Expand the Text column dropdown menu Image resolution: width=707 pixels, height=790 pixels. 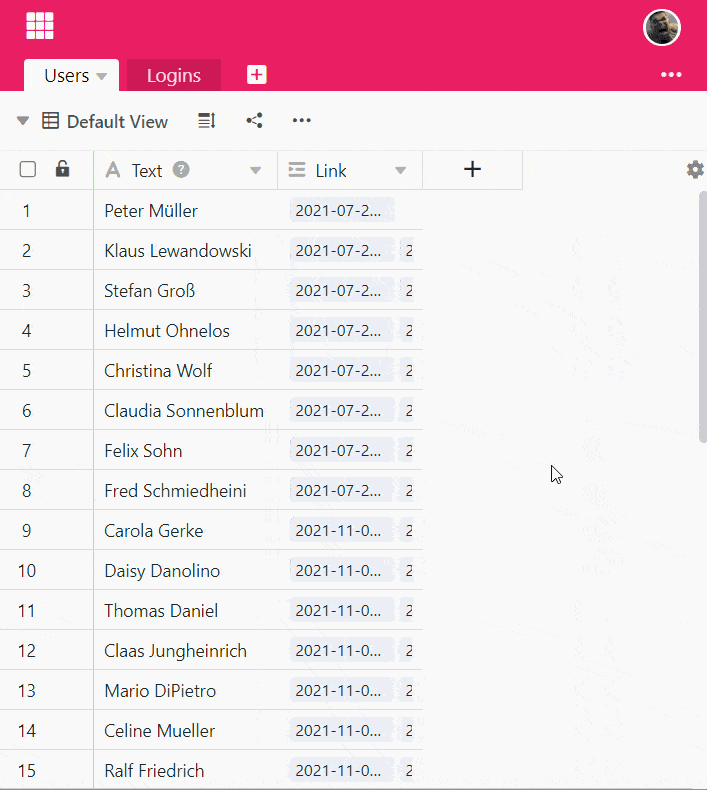pos(256,171)
